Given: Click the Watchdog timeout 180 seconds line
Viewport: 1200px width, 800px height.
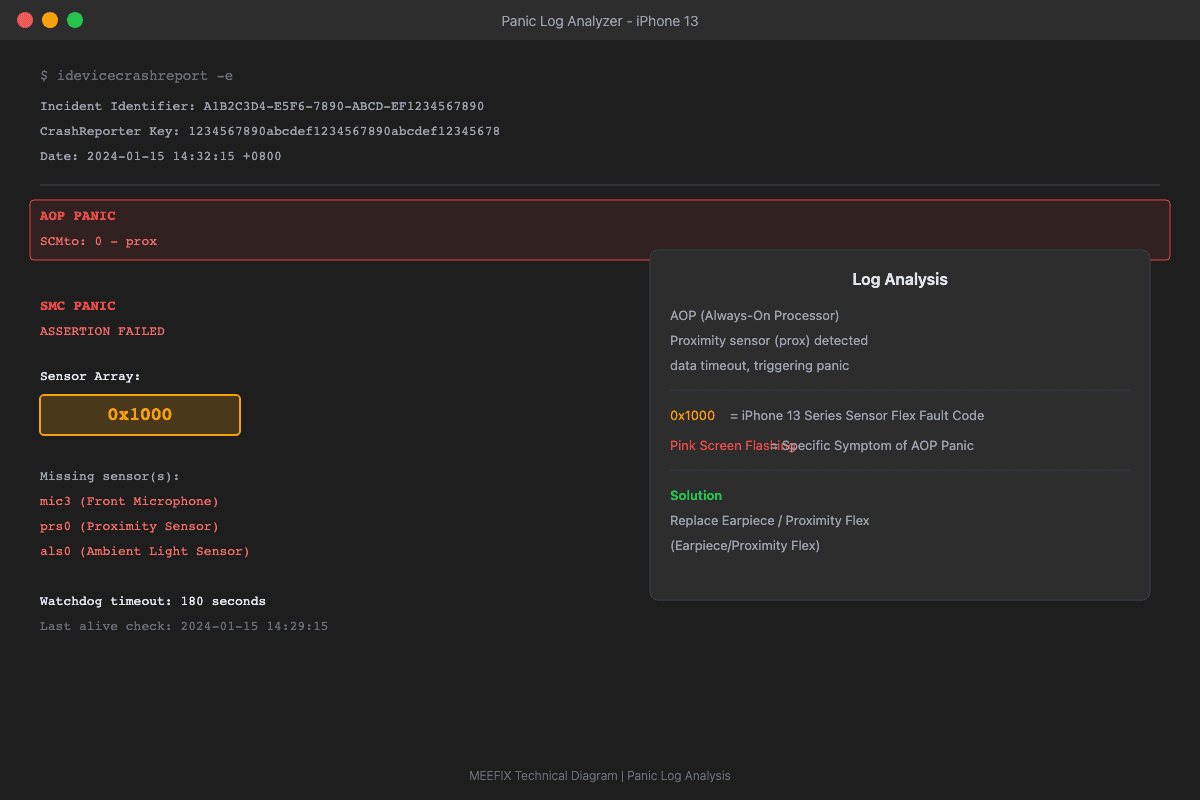Looking at the screenshot, I should pyautogui.click(x=153, y=601).
